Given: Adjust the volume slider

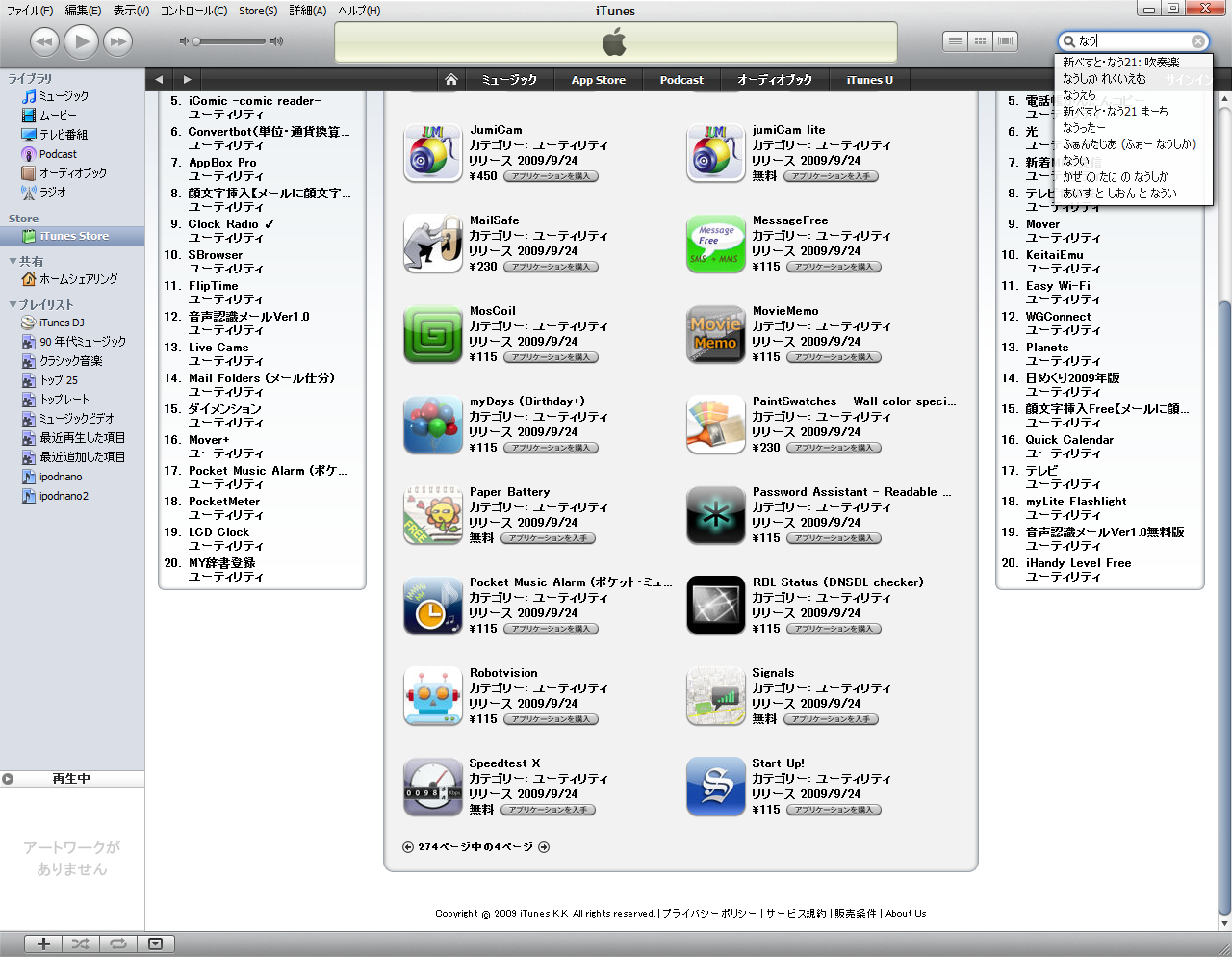Looking at the screenshot, I should tap(231, 41).
